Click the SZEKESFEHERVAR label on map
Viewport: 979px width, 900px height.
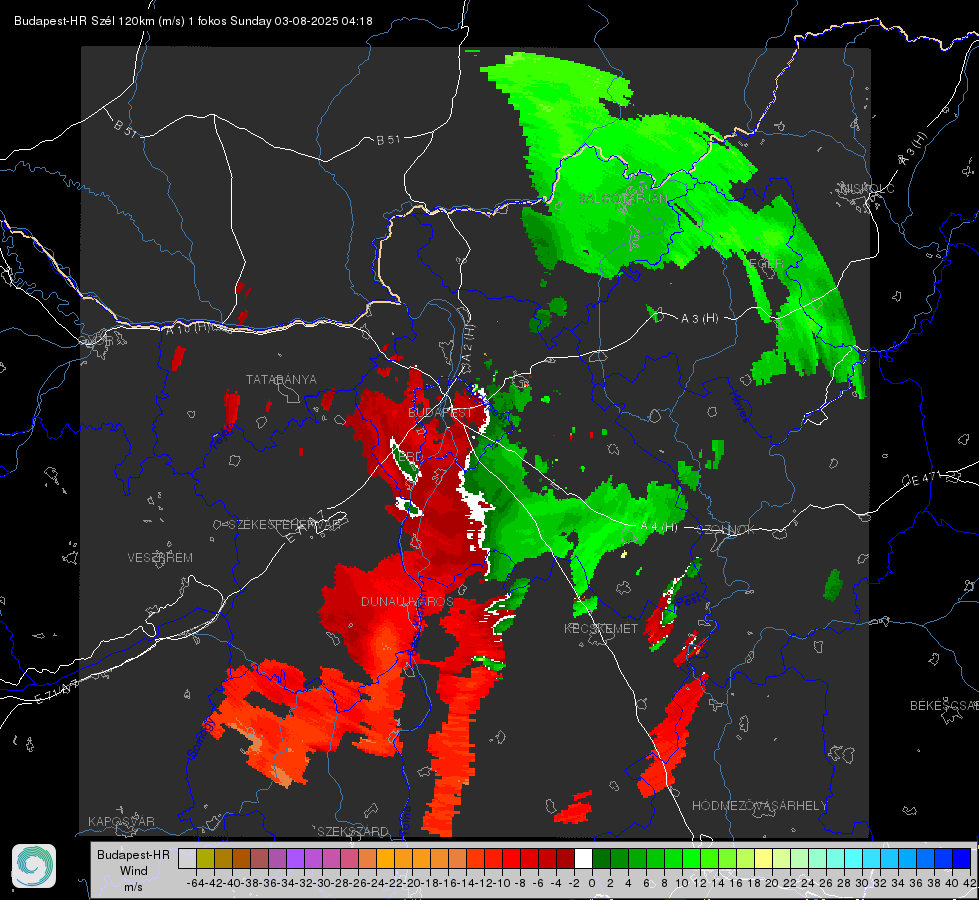(284, 525)
